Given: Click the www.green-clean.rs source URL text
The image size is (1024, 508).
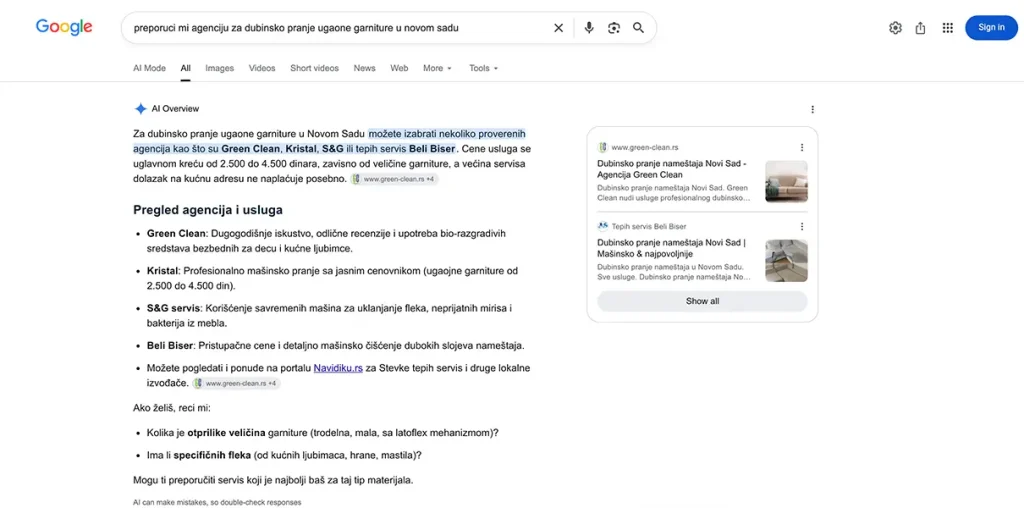Looking at the screenshot, I should point(645,148).
